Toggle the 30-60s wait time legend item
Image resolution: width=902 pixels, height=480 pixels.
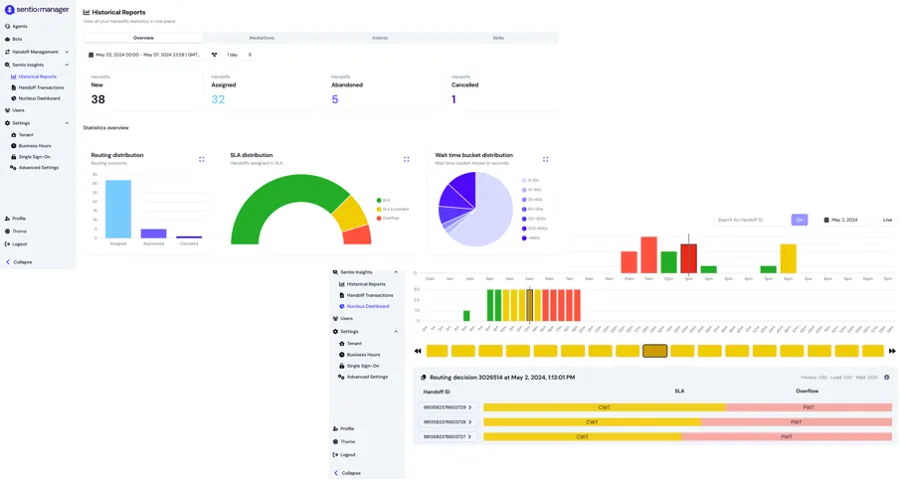coord(532,200)
